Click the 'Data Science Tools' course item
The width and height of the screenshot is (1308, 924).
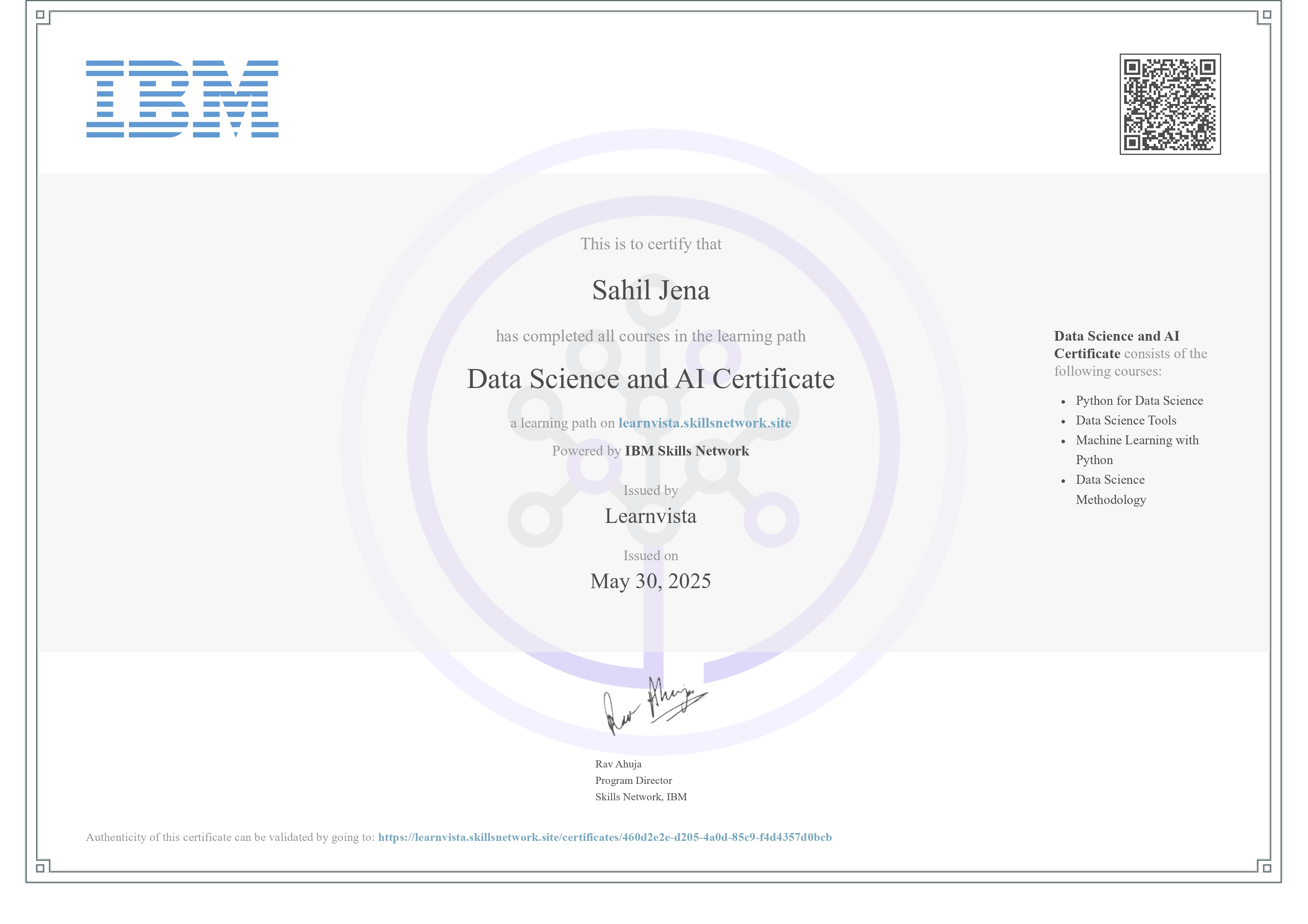1126,421
